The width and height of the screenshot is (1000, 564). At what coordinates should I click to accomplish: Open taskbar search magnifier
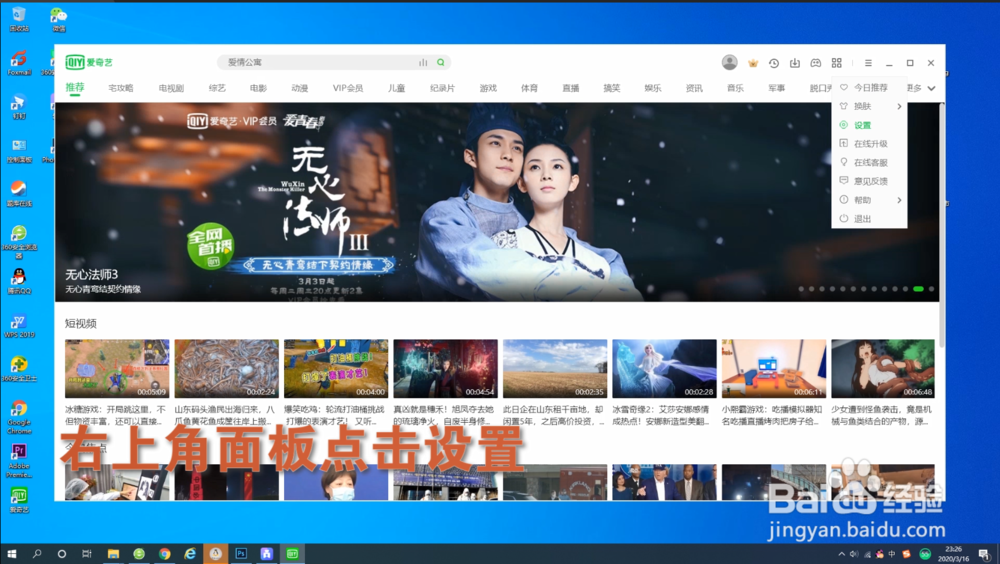tap(37, 554)
